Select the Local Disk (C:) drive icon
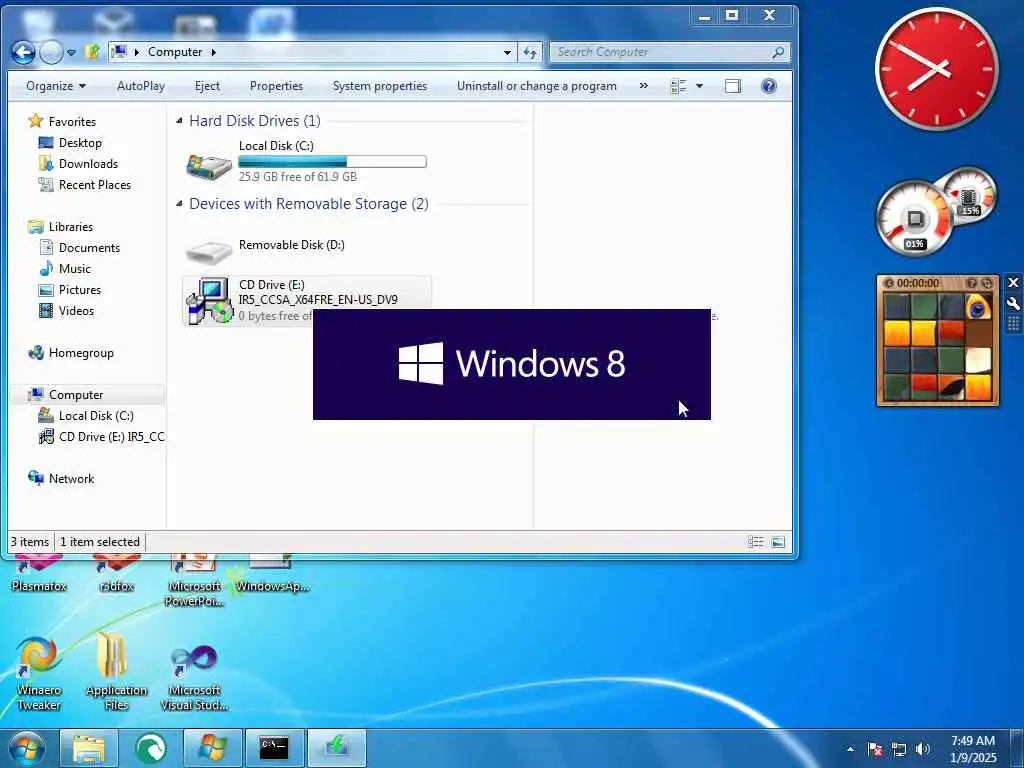1024x768 pixels. point(209,165)
